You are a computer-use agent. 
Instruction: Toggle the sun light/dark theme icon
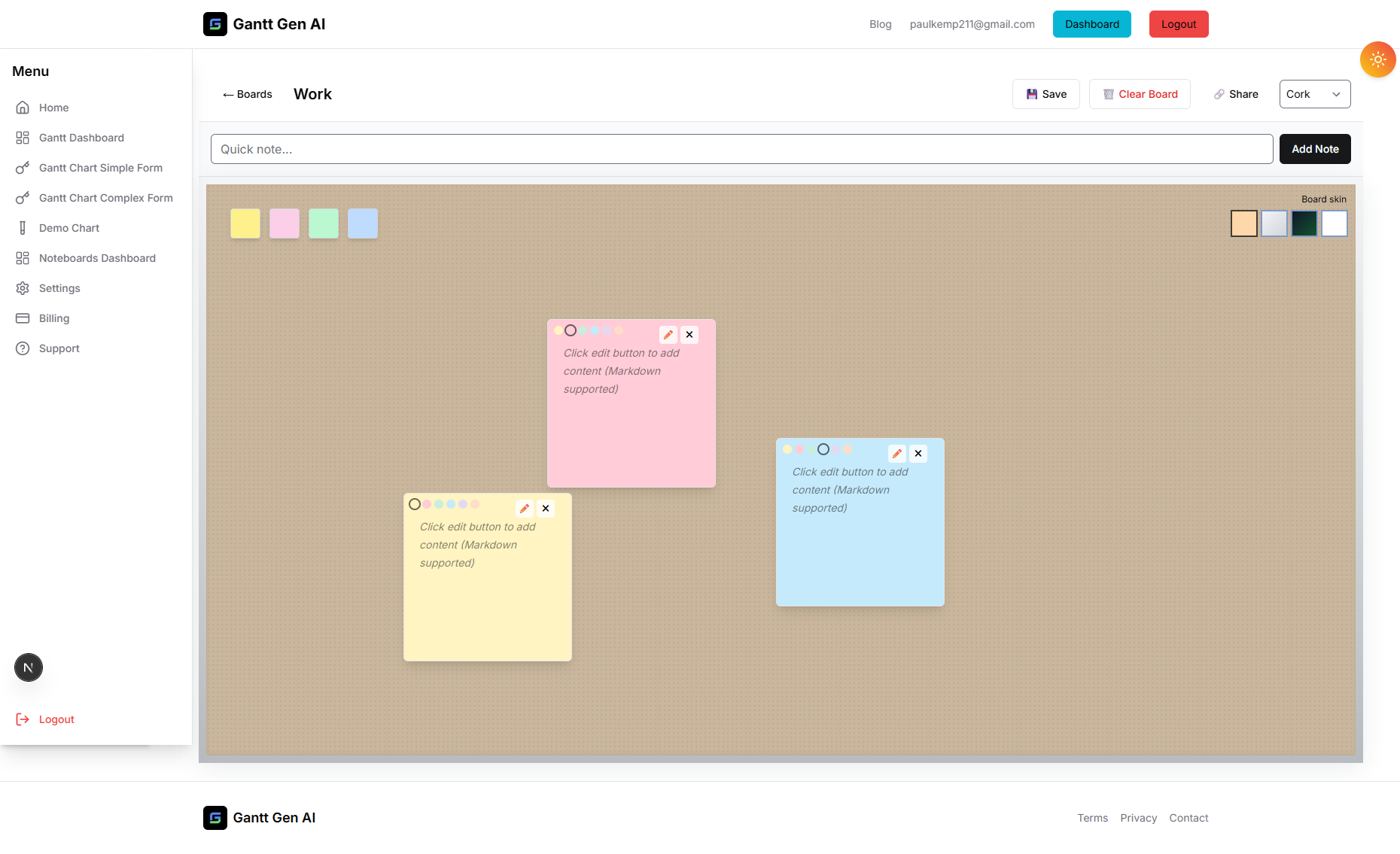point(1377,59)
